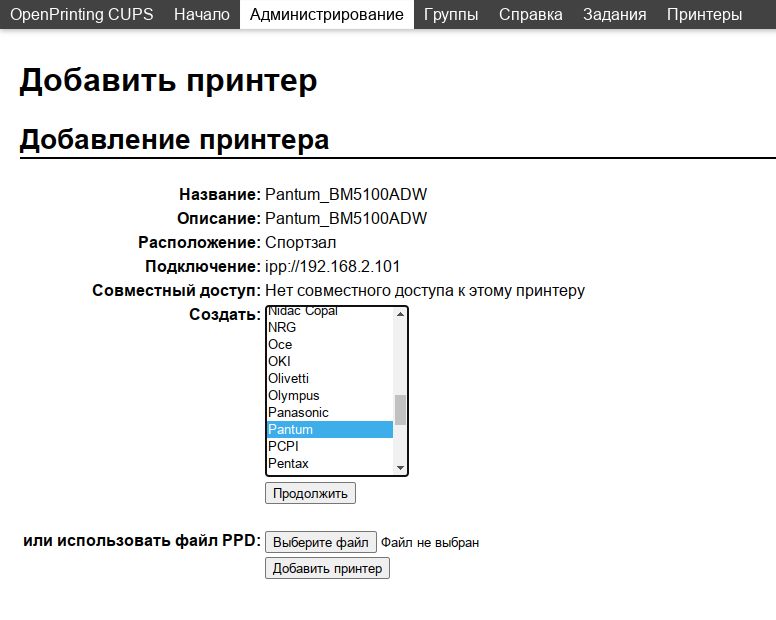776x620 pixels.
Task: Select PCPI in the manufacturer list
Action: point(283,446)
